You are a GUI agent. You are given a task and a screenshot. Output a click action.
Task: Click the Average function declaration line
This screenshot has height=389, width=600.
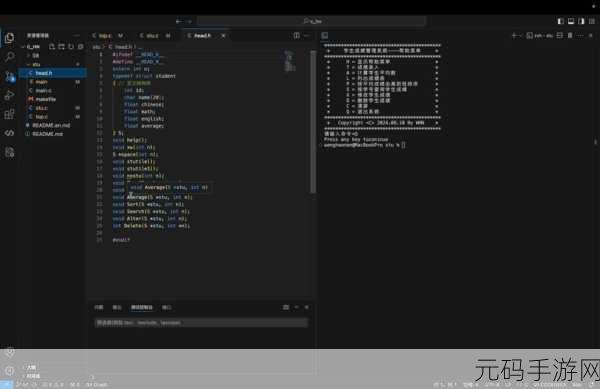click(153, 197)
